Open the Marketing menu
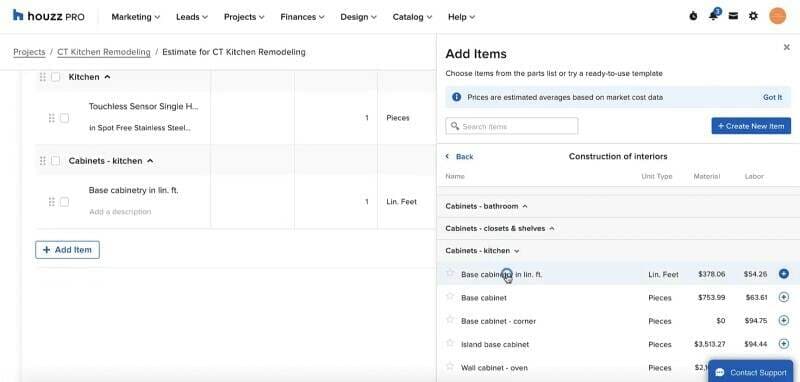 click(x=136, y=17)
